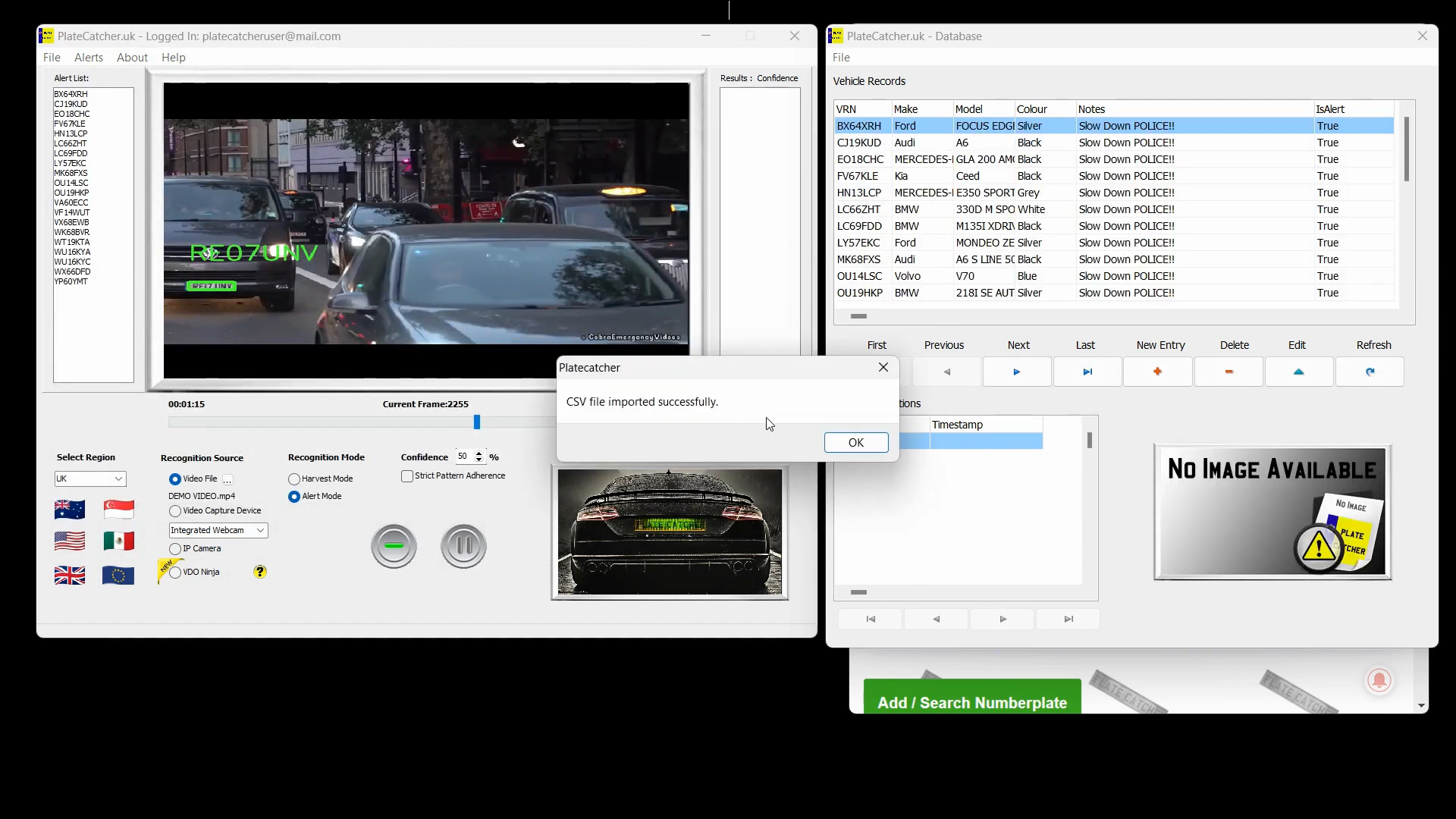
Task: Sort records by IsAlert column header
Action: pyautogui.click(x=1354, y=109)
